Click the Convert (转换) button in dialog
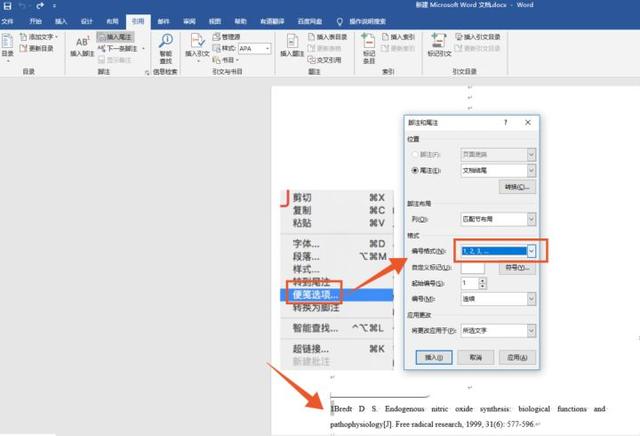 tap(517, 187)
